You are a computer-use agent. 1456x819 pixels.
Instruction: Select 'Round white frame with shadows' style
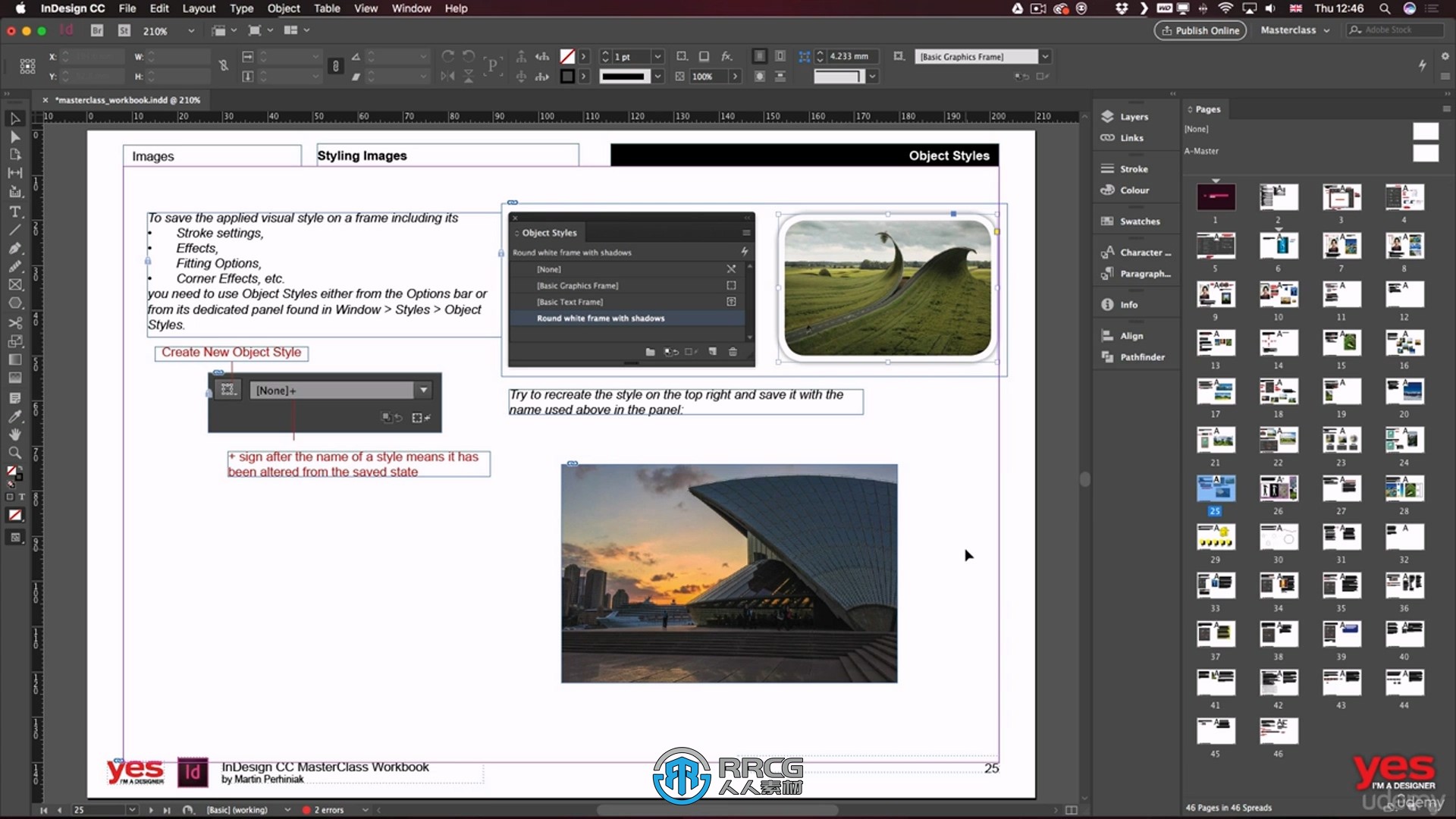click(601, 318)
